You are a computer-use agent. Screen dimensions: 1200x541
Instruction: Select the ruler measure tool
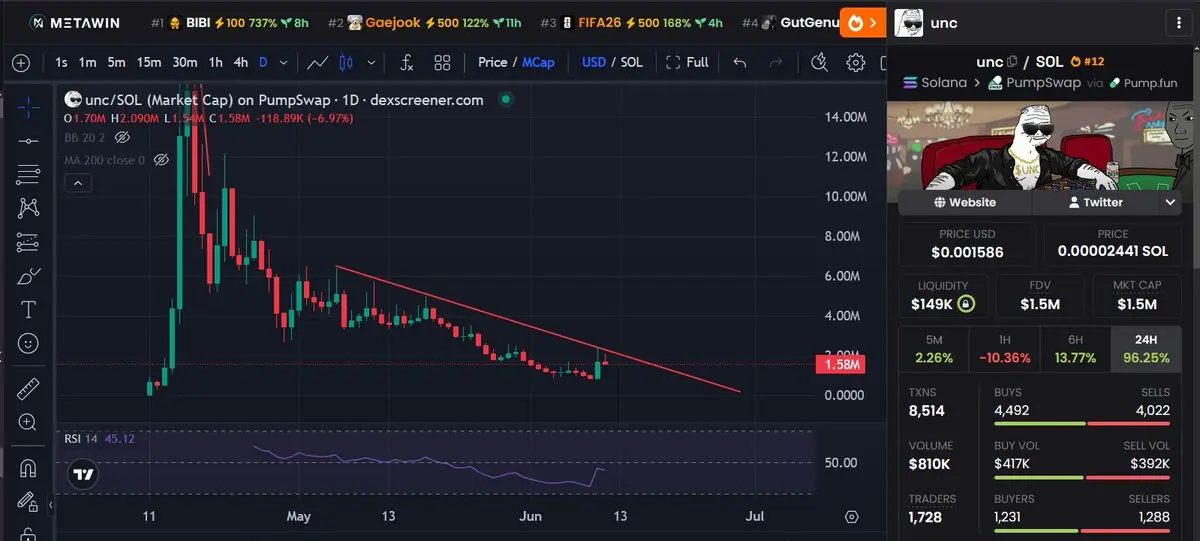tap(28, 388)
